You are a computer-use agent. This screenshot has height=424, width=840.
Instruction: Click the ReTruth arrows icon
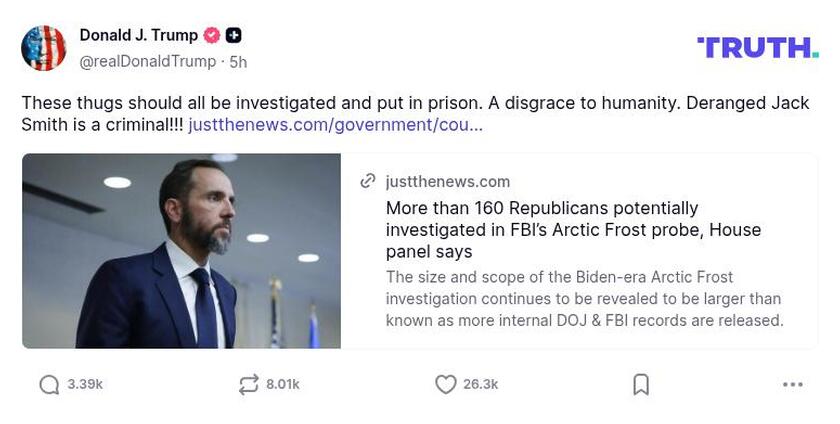coord(248,385)
